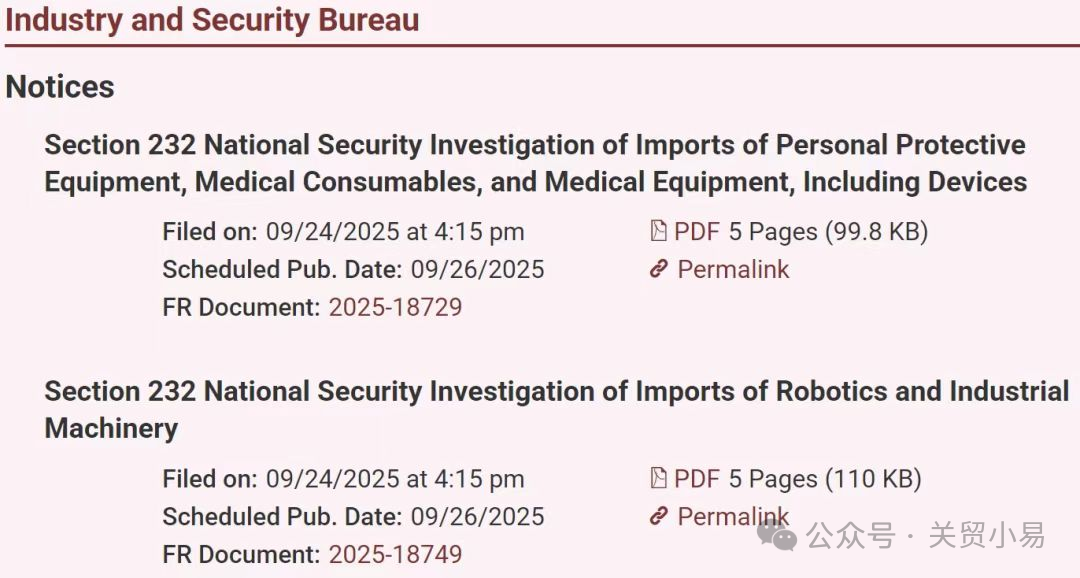The width and height of the screenshot is (1080, 578).
Task: Open the 110 KB PDF link
Action: click(697, 479)
